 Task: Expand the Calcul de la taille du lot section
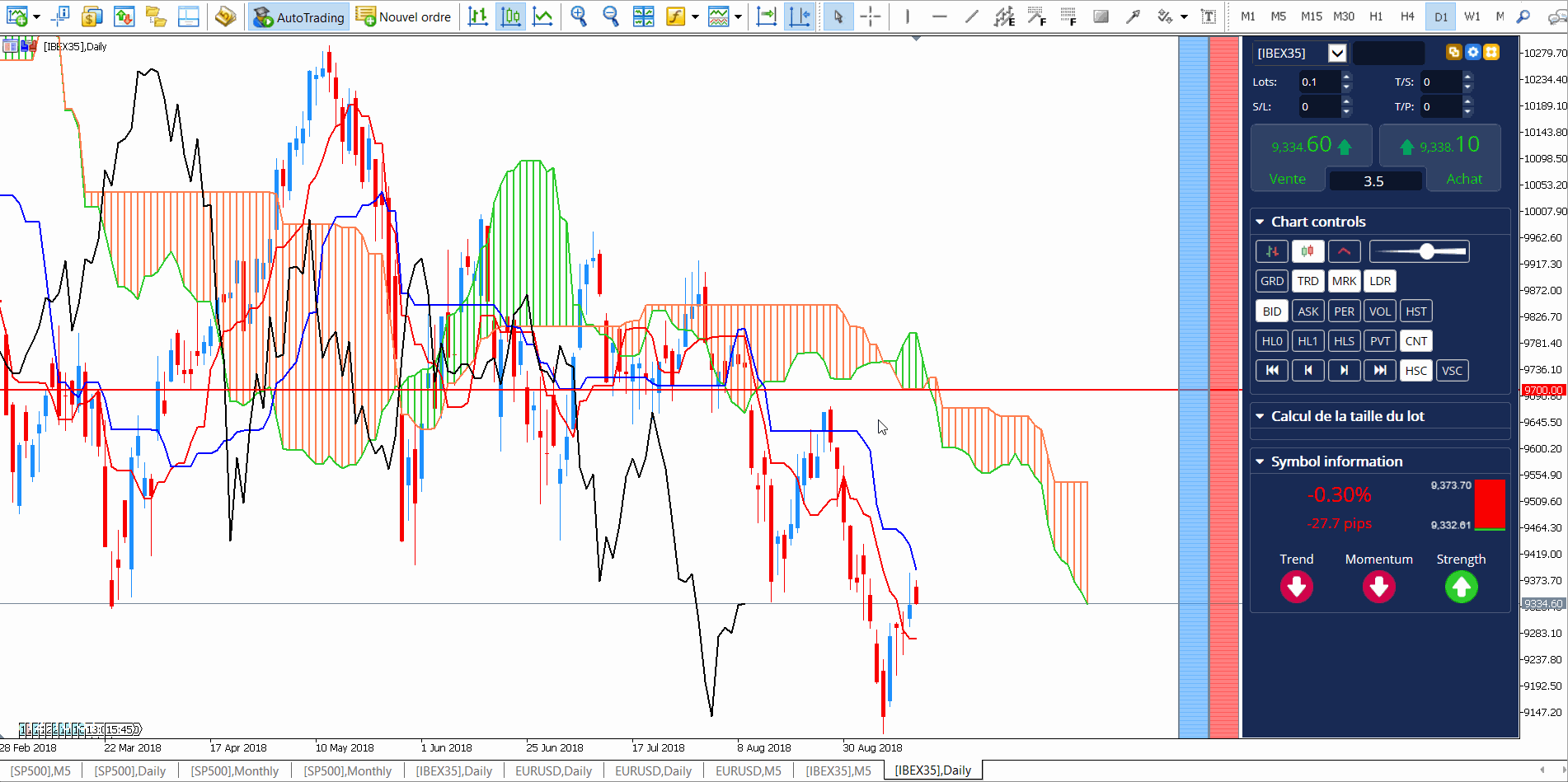(1260, 416)
